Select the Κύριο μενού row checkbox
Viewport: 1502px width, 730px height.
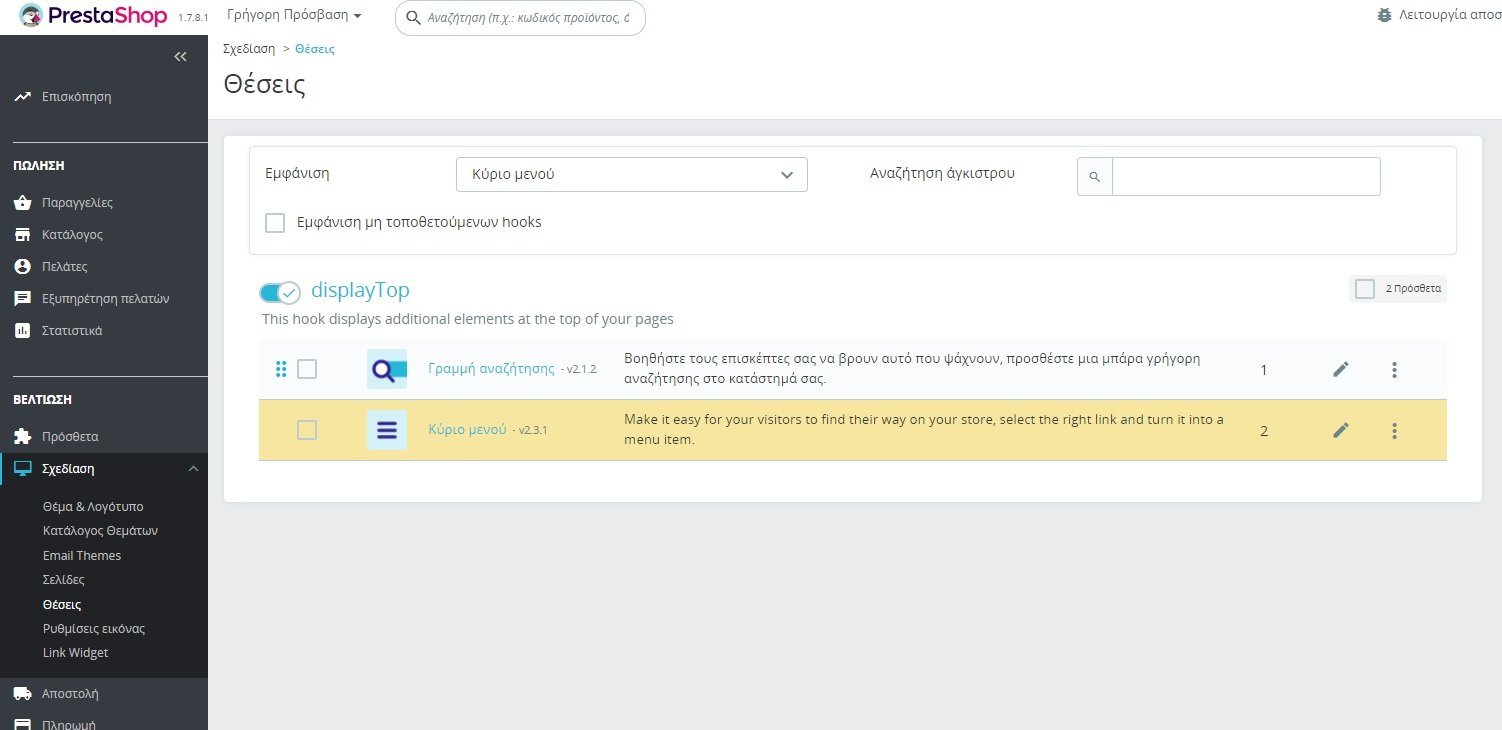307,430
